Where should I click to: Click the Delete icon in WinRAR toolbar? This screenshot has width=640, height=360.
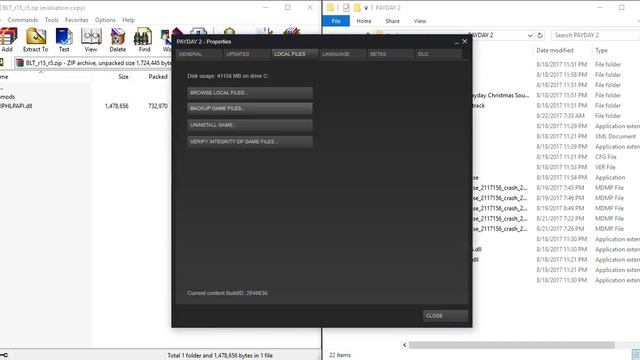[x=118, y=40]
